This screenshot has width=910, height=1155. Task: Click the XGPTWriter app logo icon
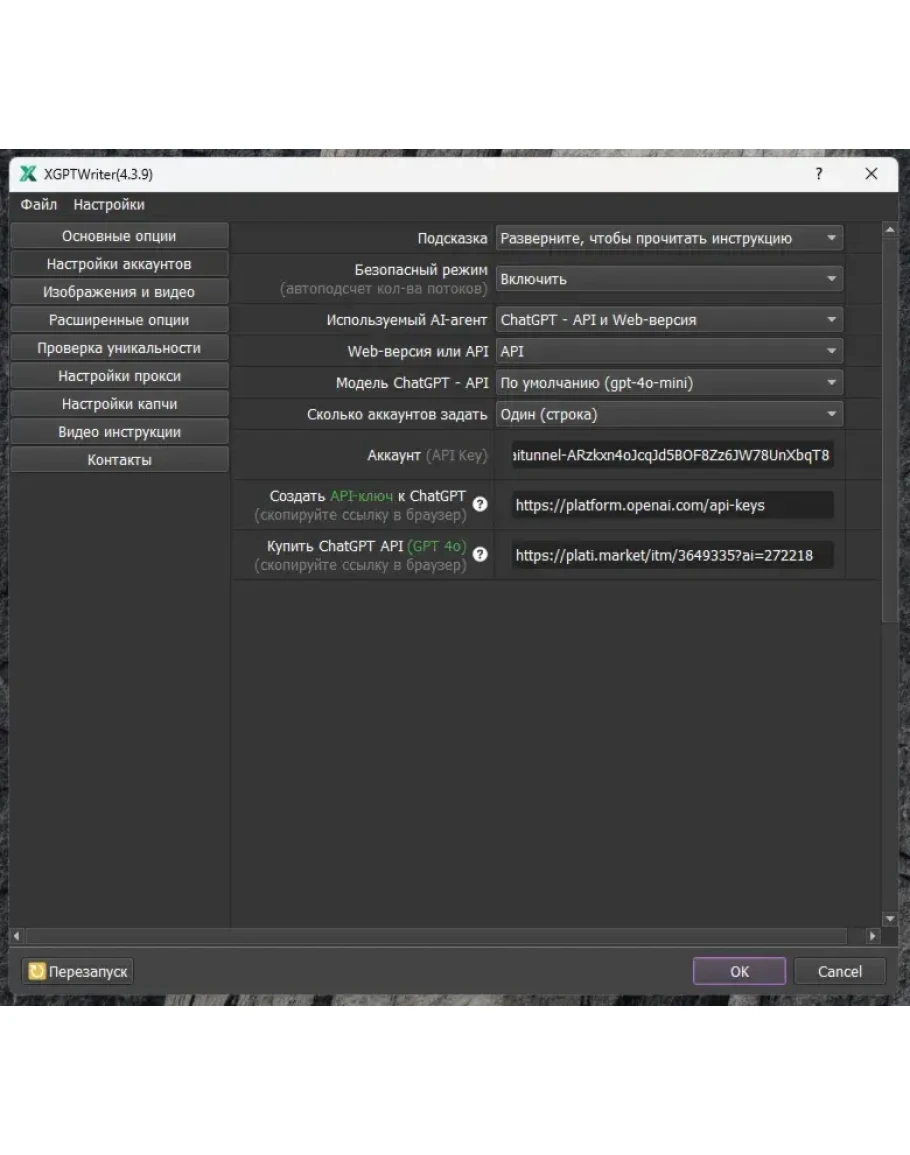tap(28, 174)
